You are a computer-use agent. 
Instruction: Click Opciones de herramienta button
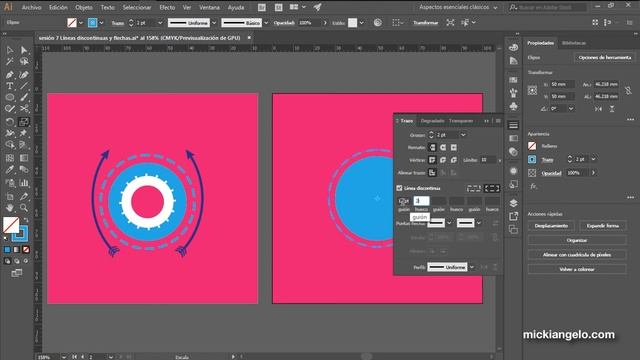pos(604,58)
